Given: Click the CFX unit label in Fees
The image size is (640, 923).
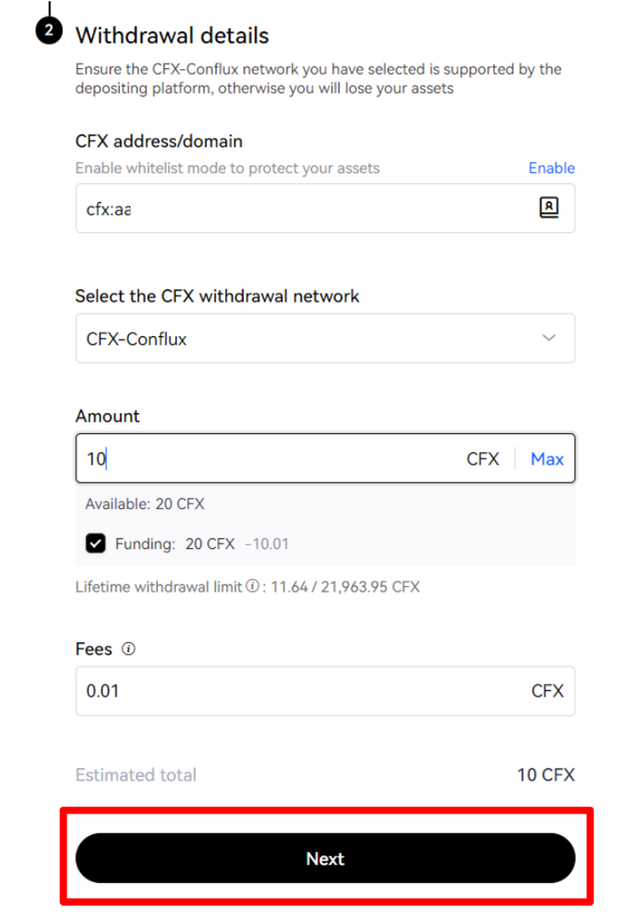Looking at the screenshot, I should click(548, 691).
